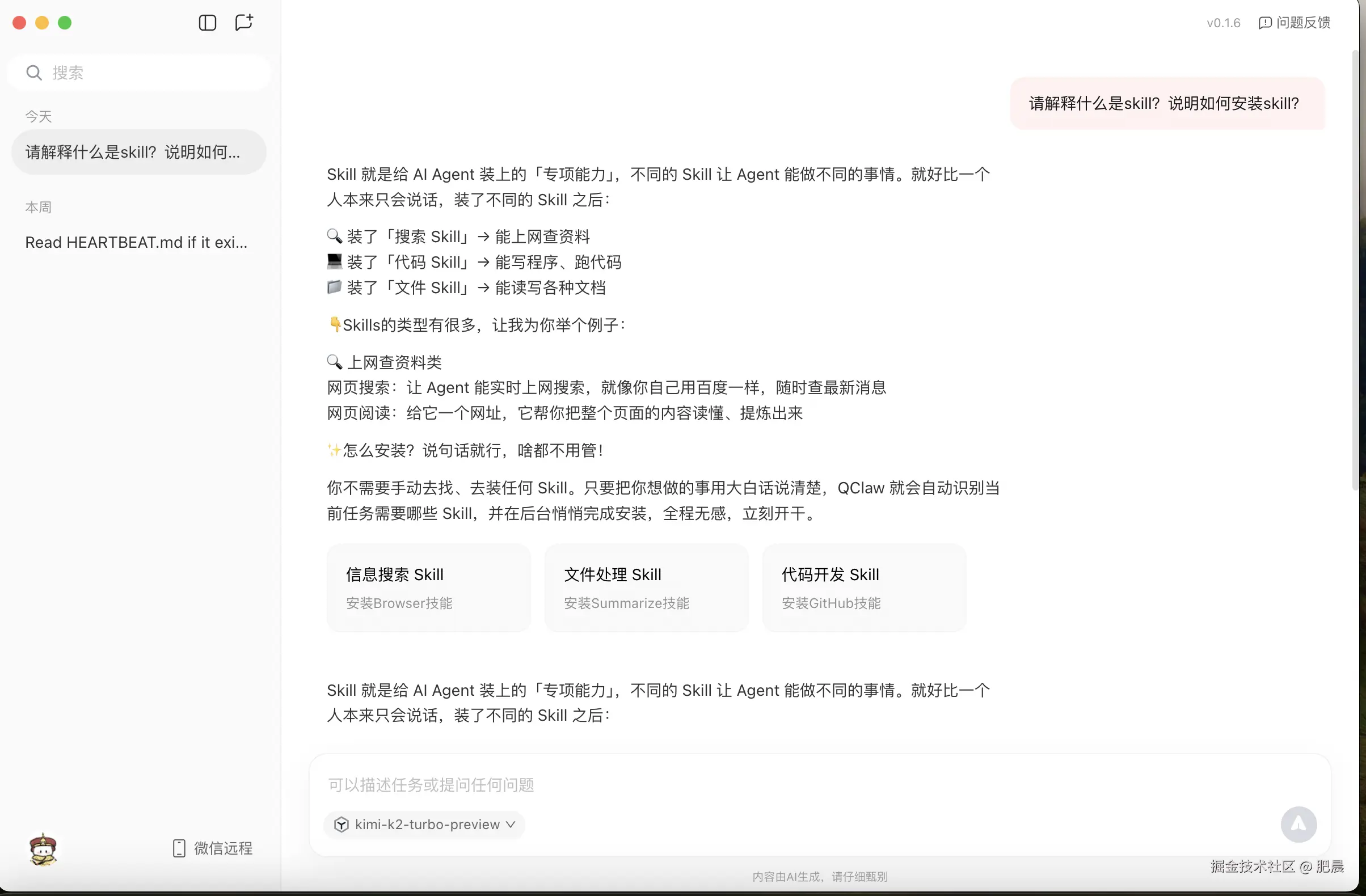The width and height of the screenshot is (1366, 896).
Task: Expand model list via chevron arrow
Action: (511, 825)
